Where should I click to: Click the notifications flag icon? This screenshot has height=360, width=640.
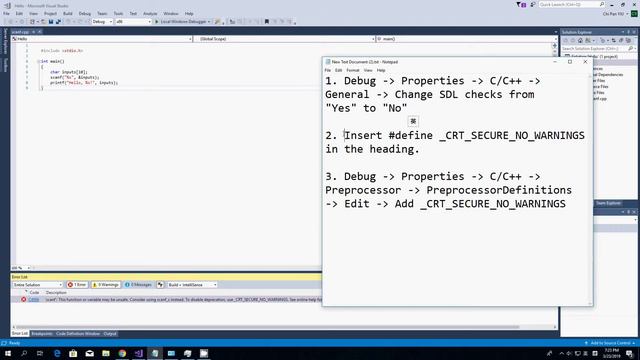(x=521, y=4)
